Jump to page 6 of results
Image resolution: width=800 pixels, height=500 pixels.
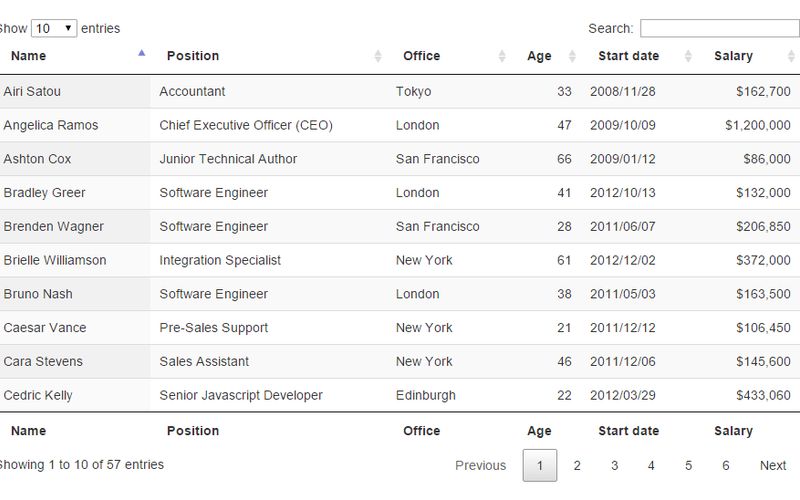coord(725,465)
